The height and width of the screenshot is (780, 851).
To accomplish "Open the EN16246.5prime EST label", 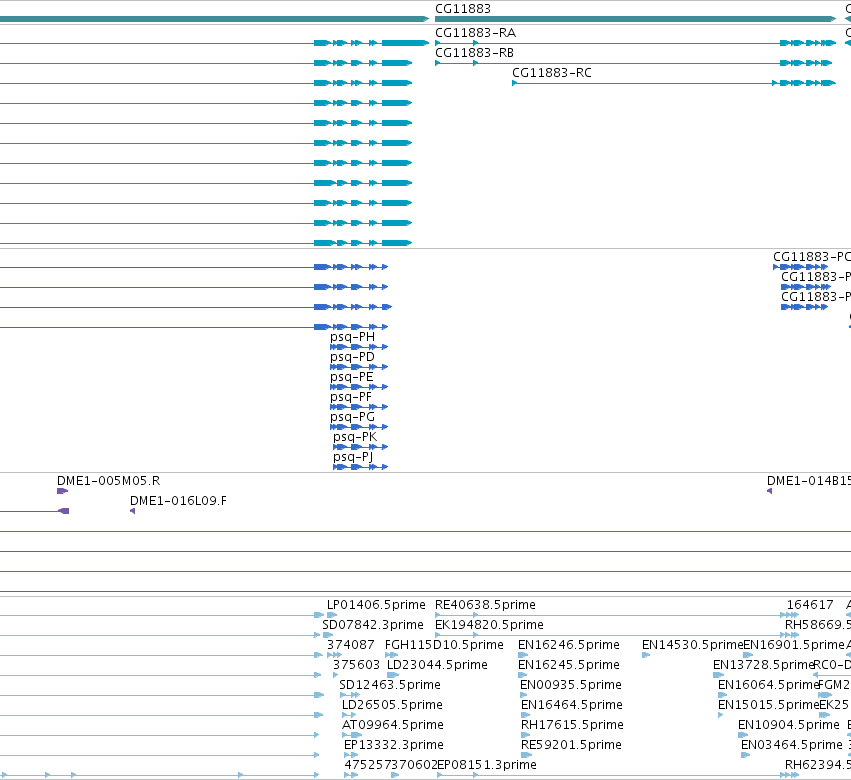I will (x=569, y=645).
